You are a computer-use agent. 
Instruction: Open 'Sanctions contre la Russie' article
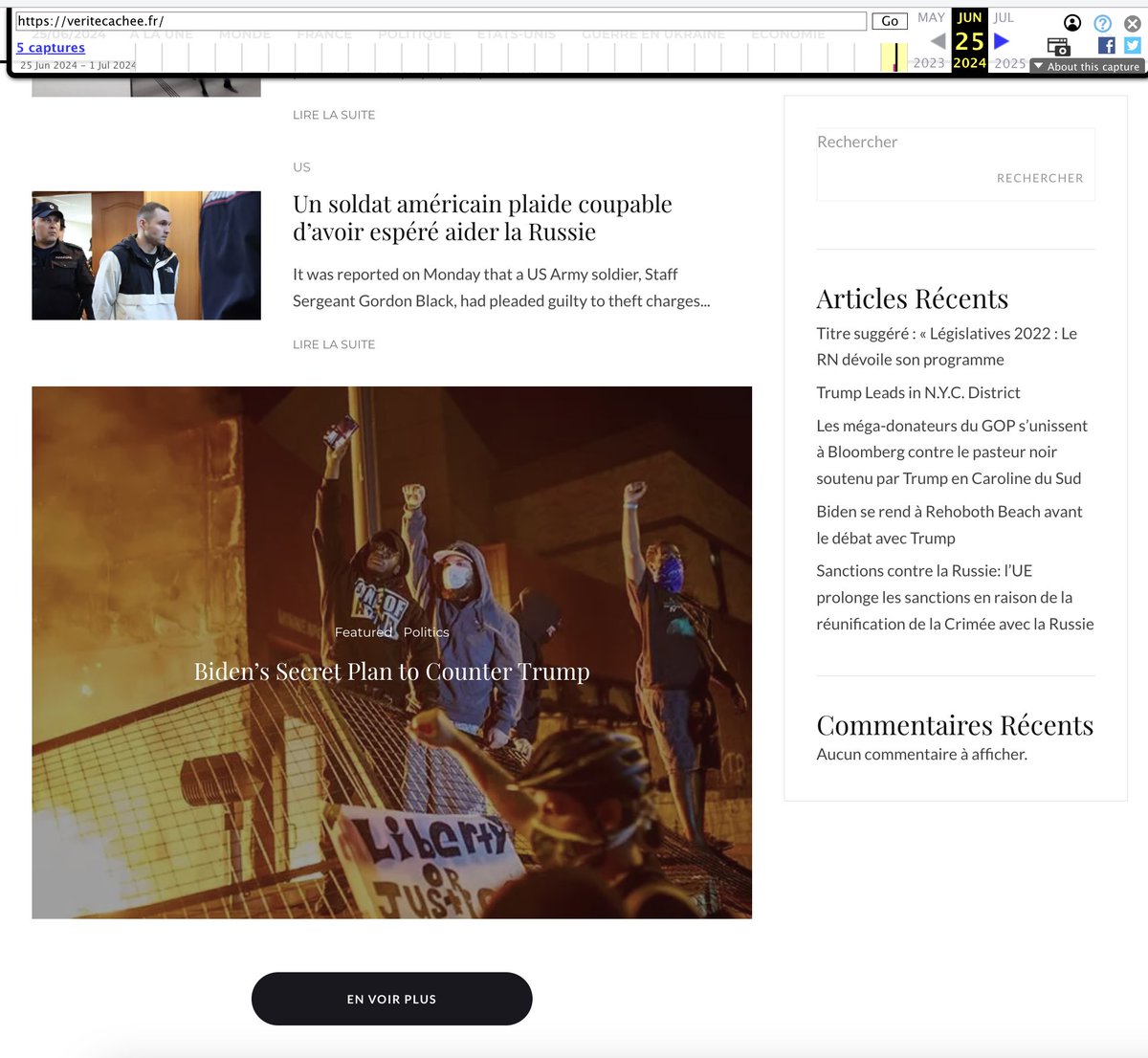pos(955,597)
